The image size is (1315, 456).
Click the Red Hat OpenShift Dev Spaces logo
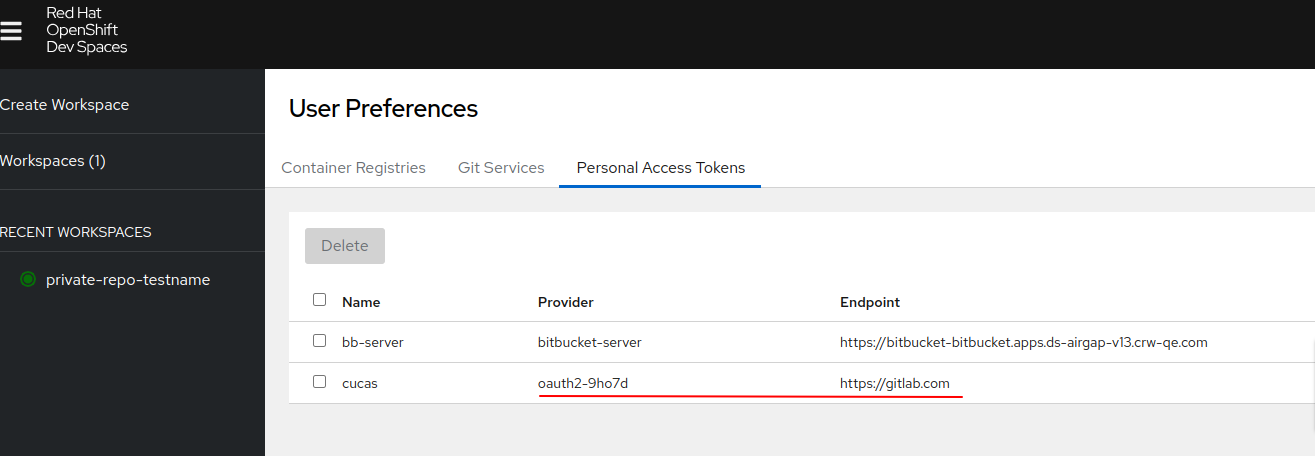coord(86,30)
